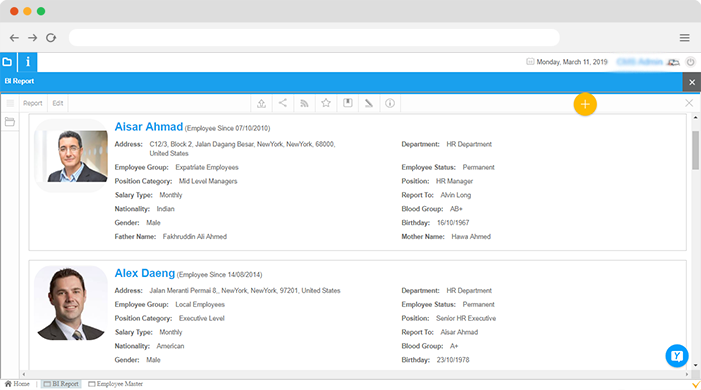
Task: Select the text 'Alvin Long'
Action: (x=456, y=195)
